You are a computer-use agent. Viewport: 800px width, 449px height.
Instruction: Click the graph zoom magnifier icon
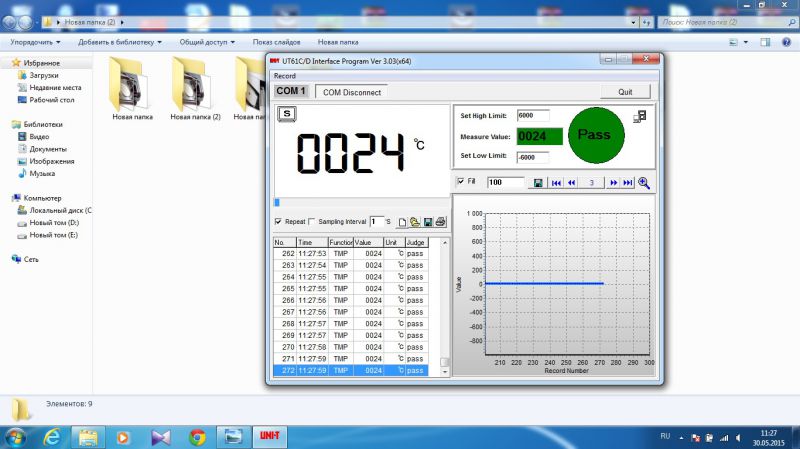click(644, 183)
